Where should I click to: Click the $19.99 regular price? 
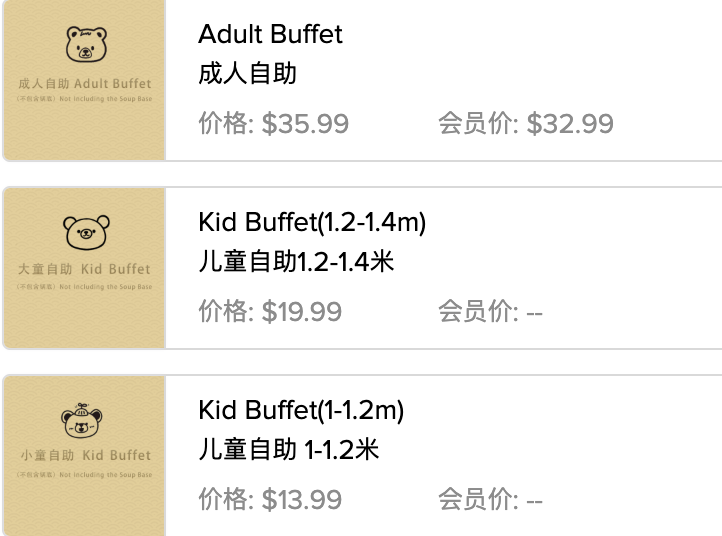click(x=270, y=312)
